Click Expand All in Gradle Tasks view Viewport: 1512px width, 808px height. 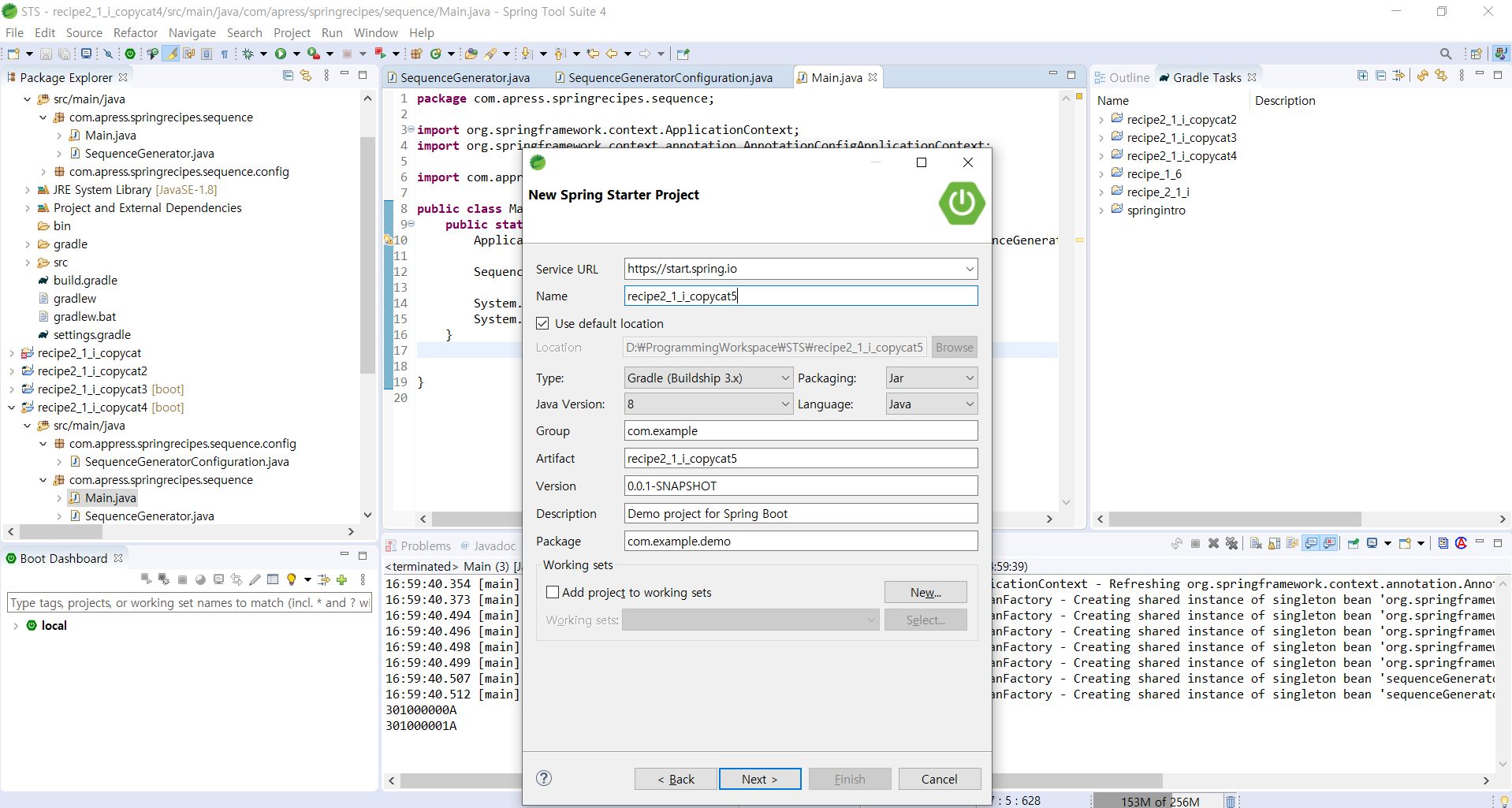click(x=1362, y=76)
